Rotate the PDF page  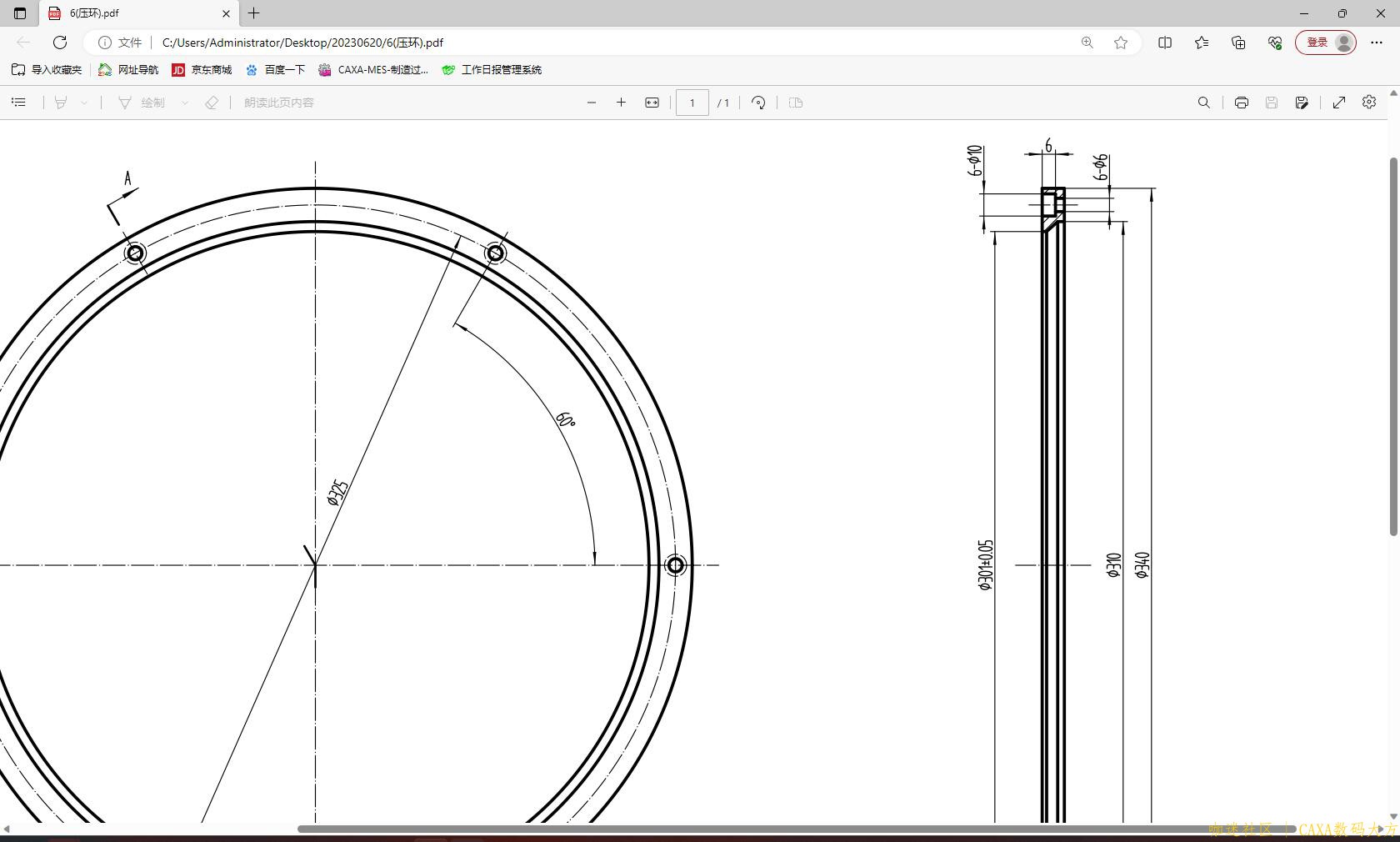click(758, 103)
